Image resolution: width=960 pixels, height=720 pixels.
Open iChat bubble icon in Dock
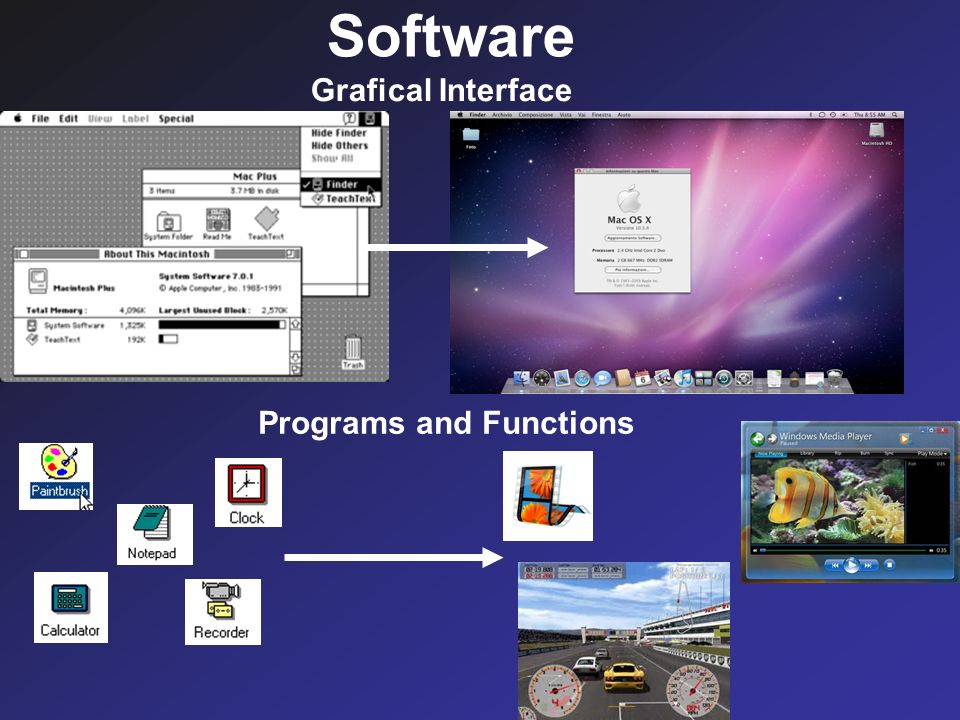tap(602, 378)
